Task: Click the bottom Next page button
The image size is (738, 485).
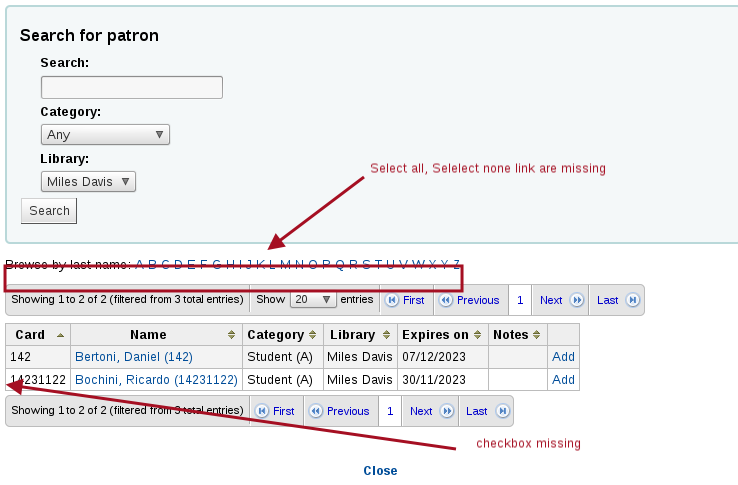Action: coord(430,411)
